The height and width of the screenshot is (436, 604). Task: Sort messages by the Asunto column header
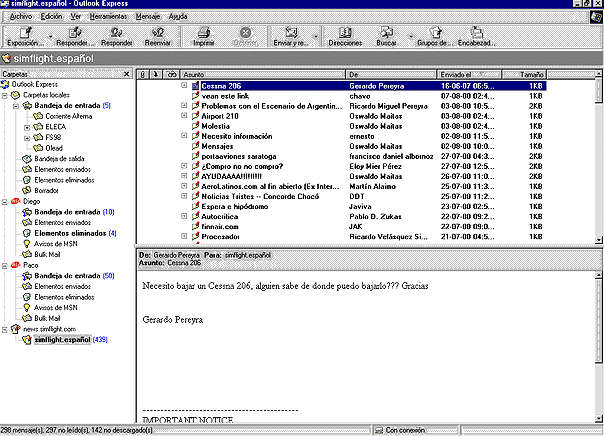[263, 74]
